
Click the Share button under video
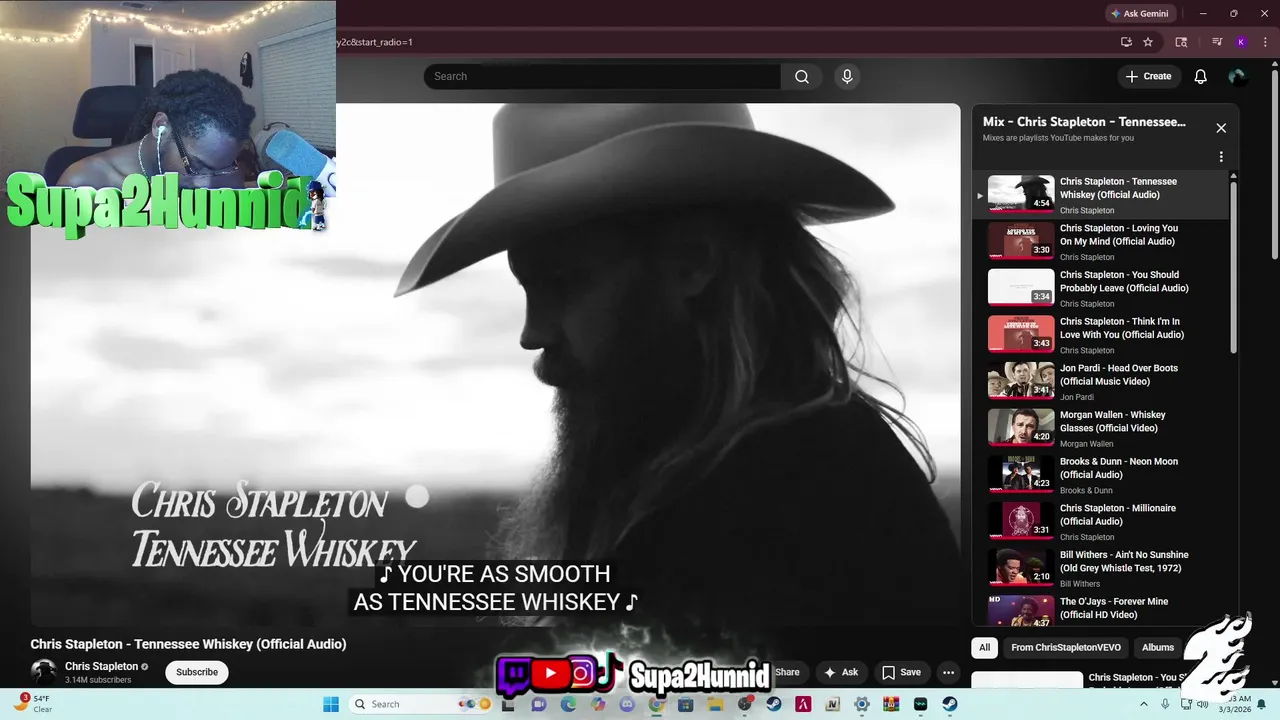pos(788,672)
